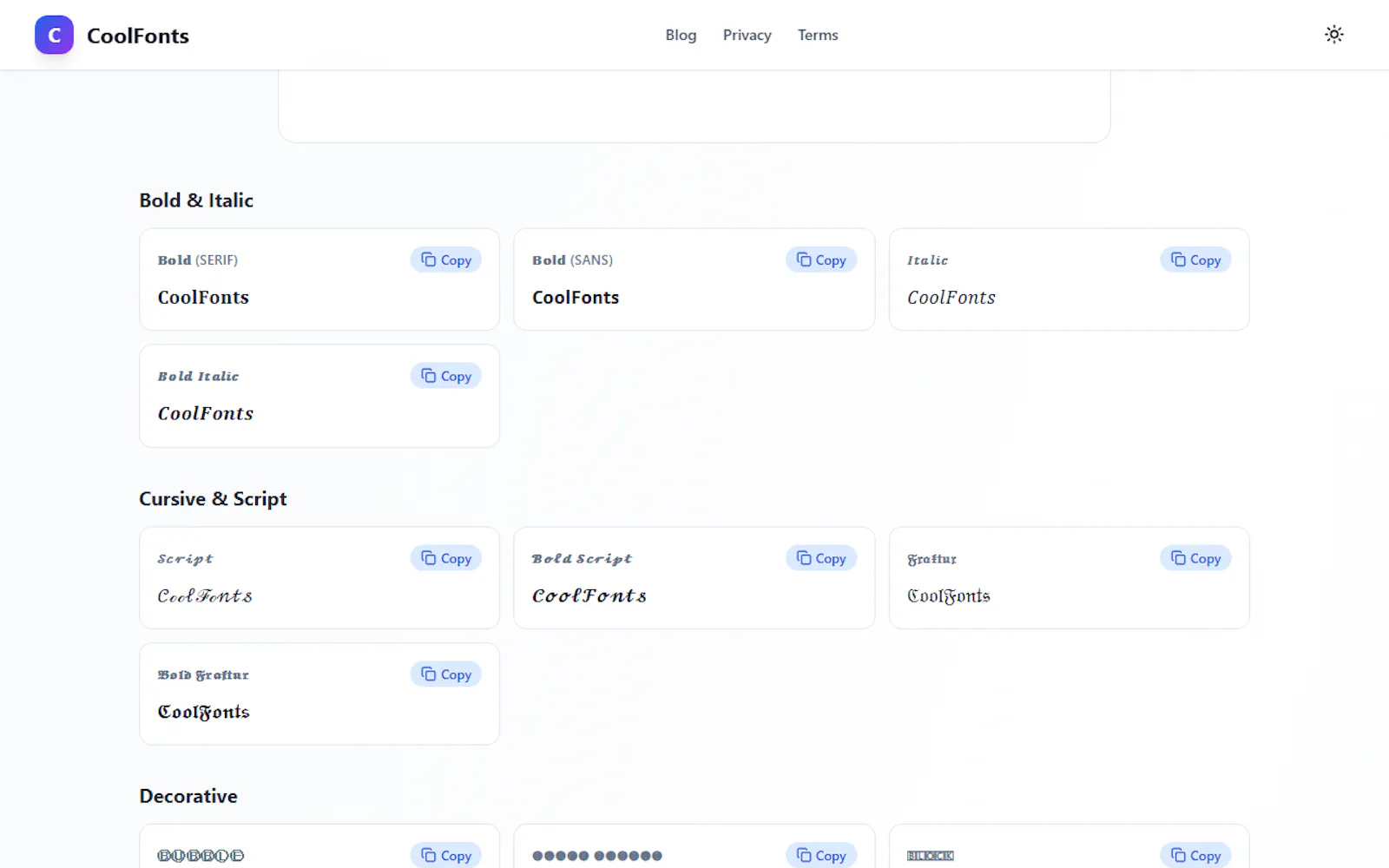The width and height of the screenshot is (1389, 868).
Task: Click the Cursive & Script section heading
Action: tap(213, 499)
